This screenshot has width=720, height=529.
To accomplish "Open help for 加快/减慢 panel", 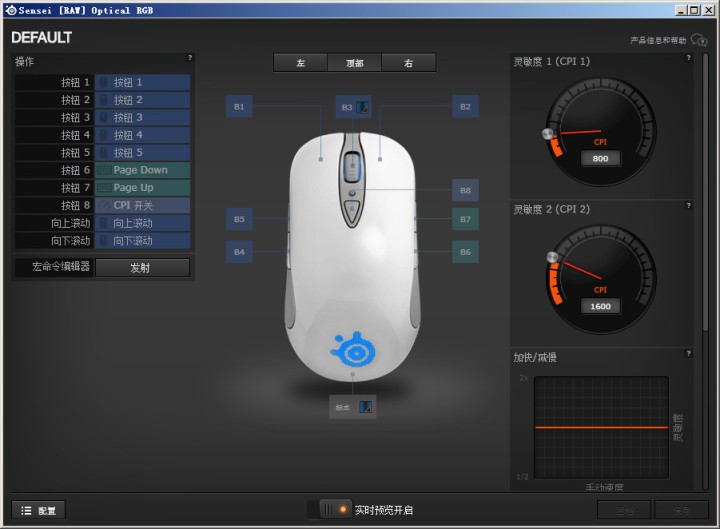I will tap(688, 353).
